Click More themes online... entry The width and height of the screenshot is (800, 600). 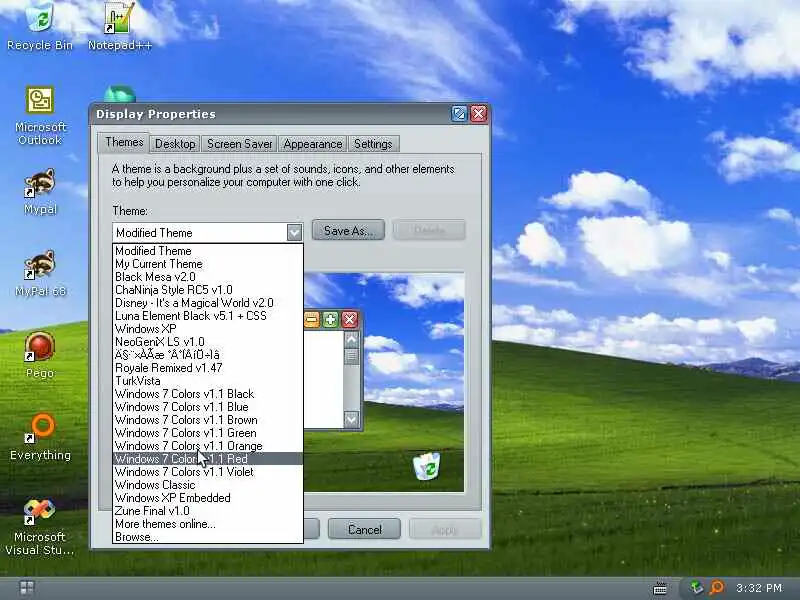pos(208,524)
